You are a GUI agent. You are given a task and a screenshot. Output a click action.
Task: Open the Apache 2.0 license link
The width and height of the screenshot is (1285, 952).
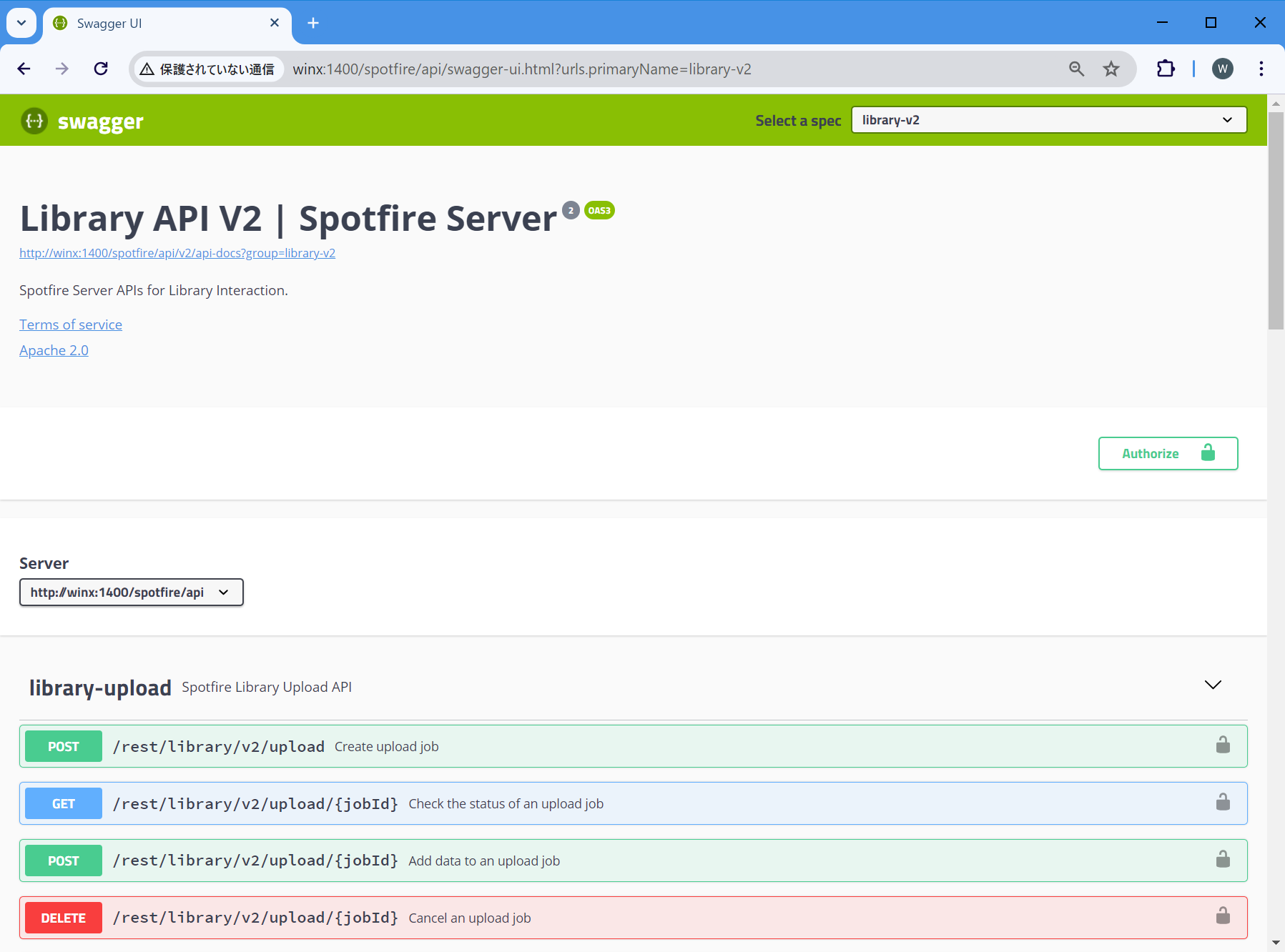tap(54, 350)
